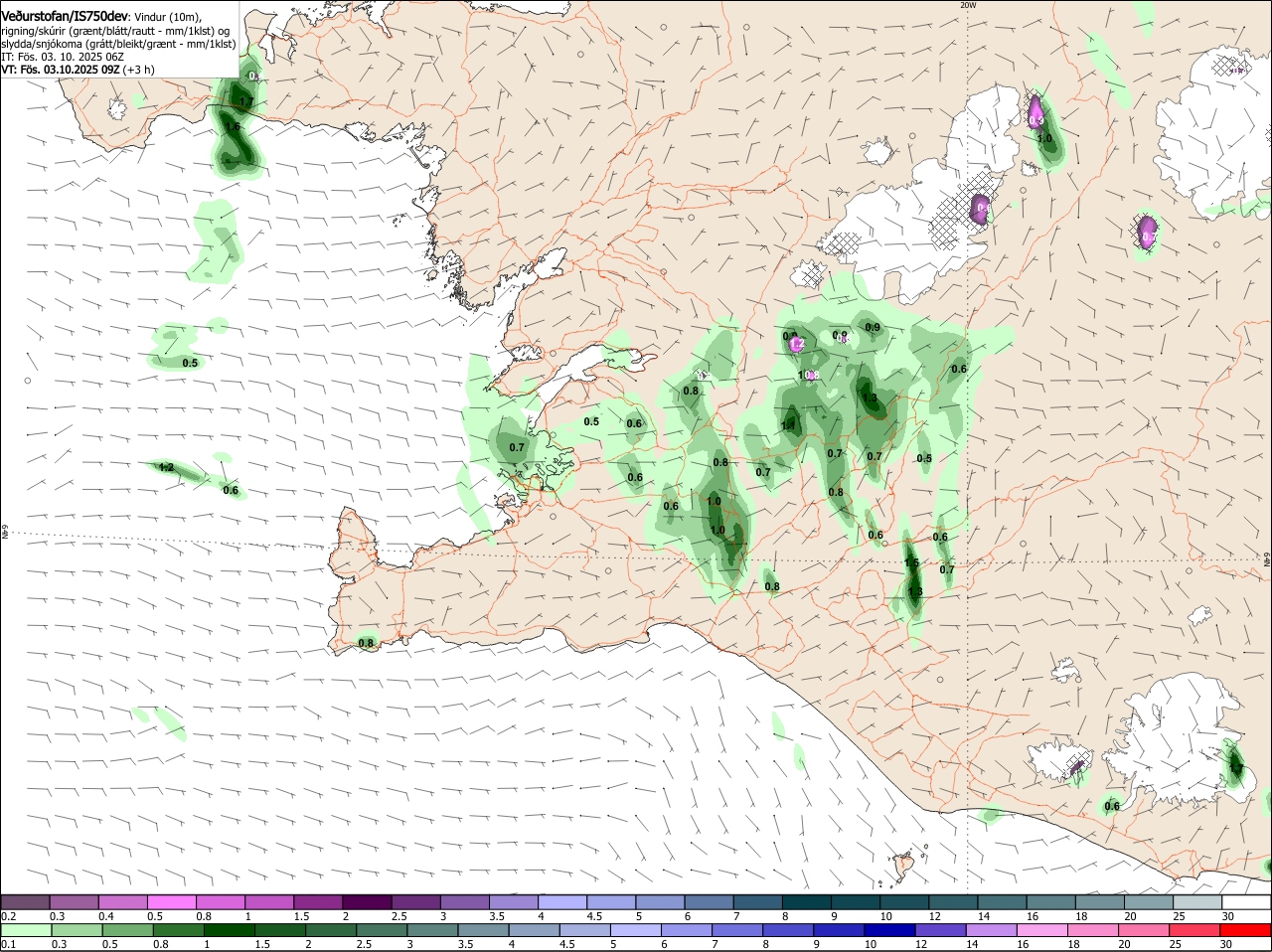Click the 1.7 rainfall value on the map
This screenshot has height=952, width=1272.
click(x=245, y=101)
